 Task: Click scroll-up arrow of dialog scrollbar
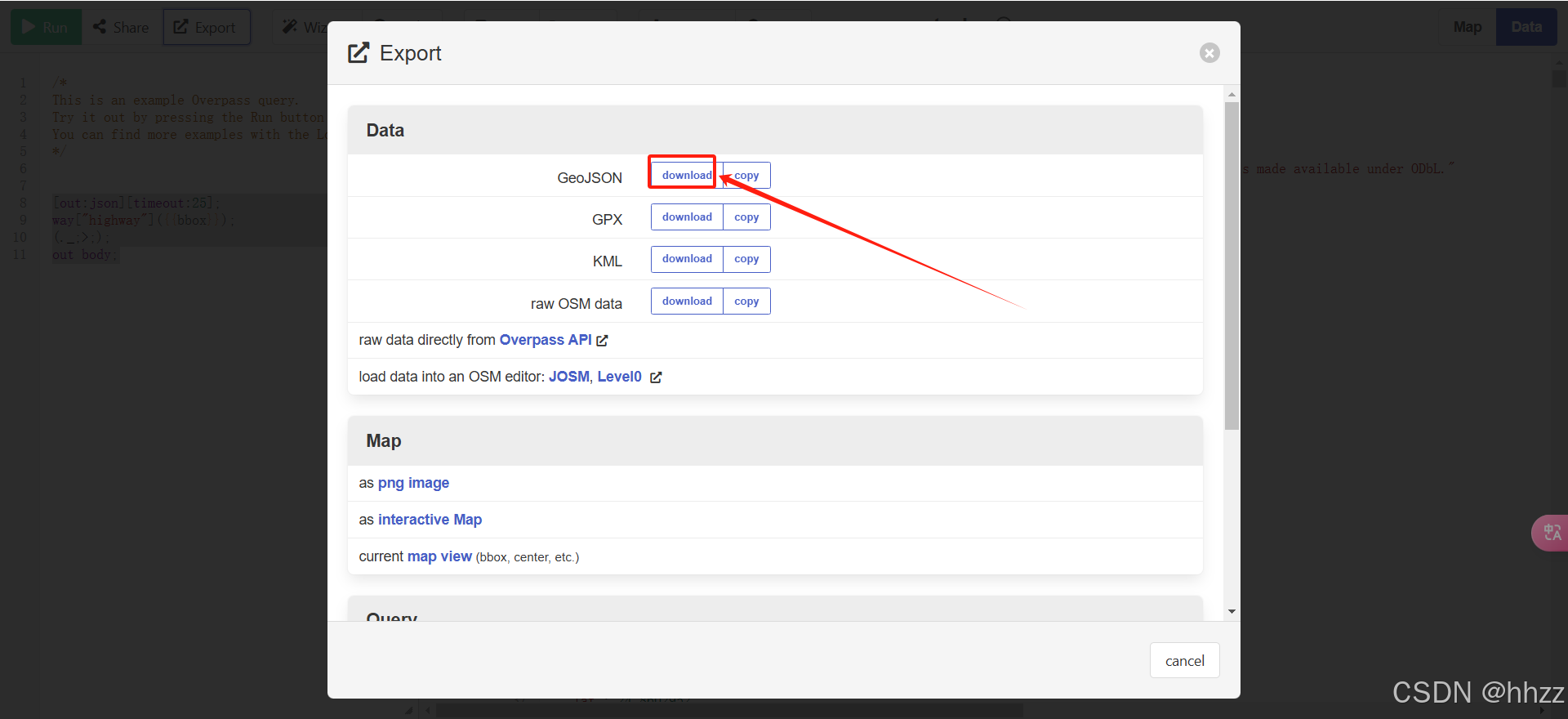point(1232,95)
